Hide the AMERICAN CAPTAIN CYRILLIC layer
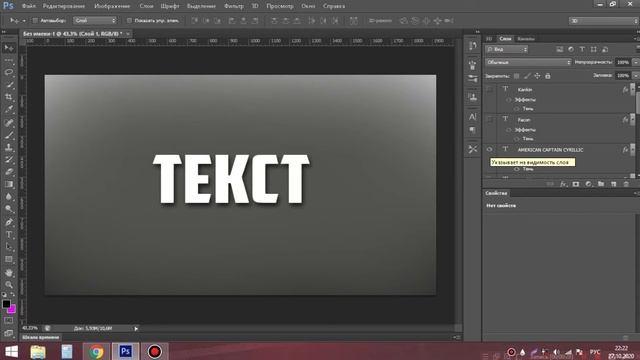 tap(490, 150)
